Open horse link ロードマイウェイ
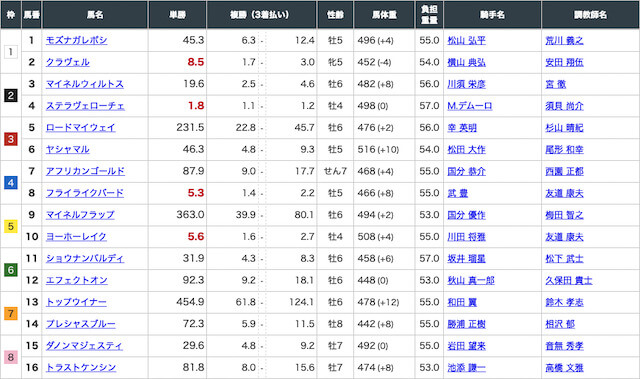640x379 pixels. (80, 128)
